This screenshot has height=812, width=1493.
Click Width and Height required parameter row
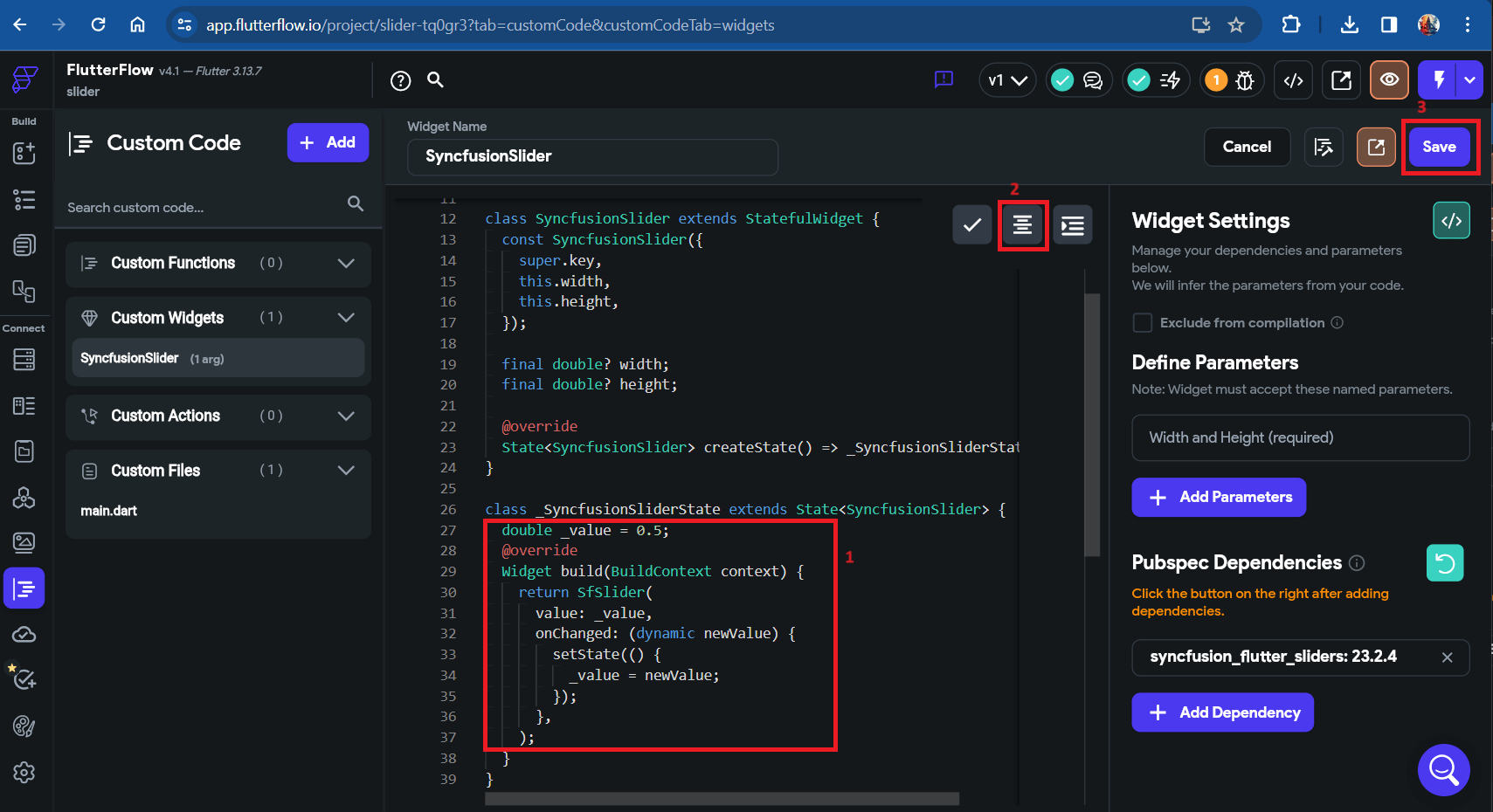click(x=1300, y=437)
